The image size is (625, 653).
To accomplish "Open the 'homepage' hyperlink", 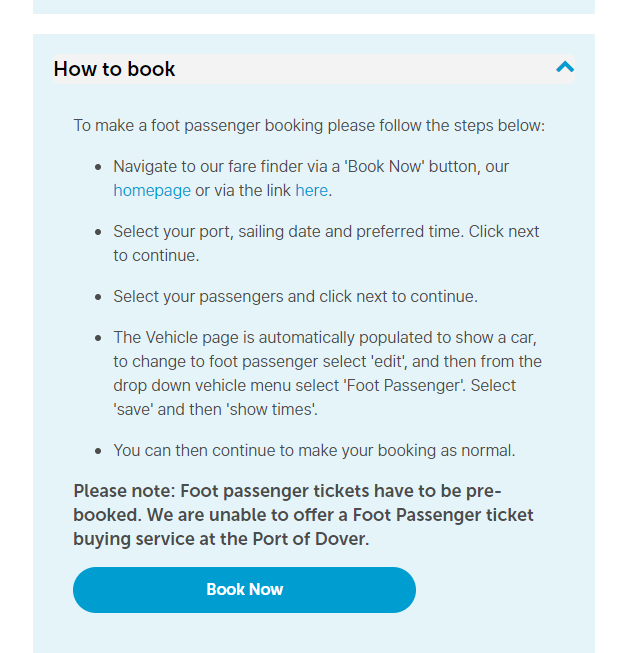I will pos(152,191).
